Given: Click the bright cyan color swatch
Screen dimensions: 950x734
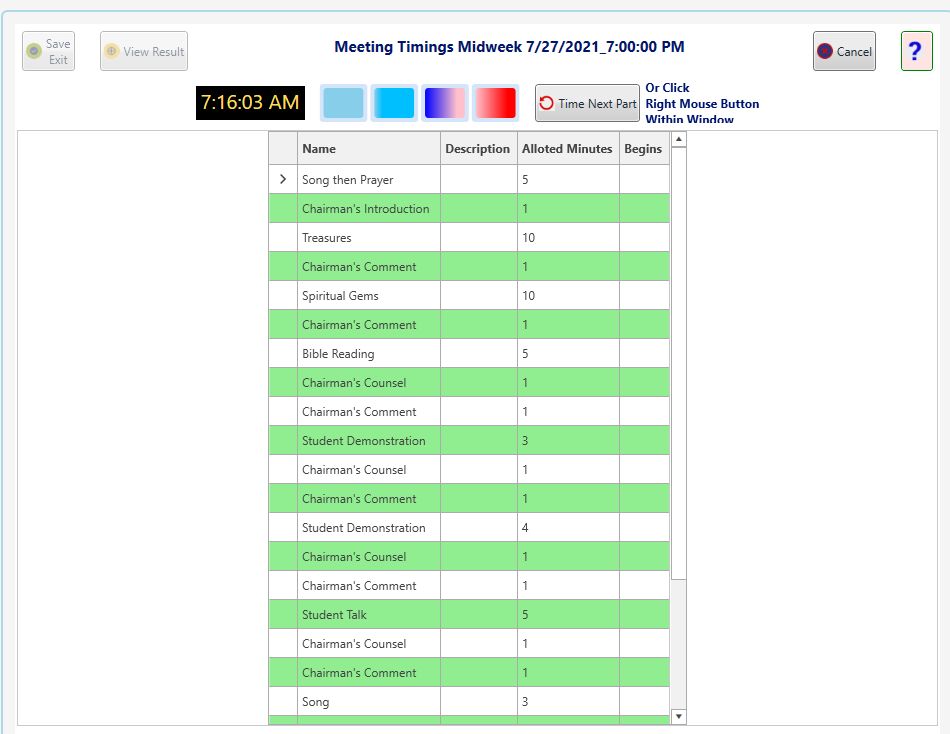Looking at the screenshot, I should 394,103.
